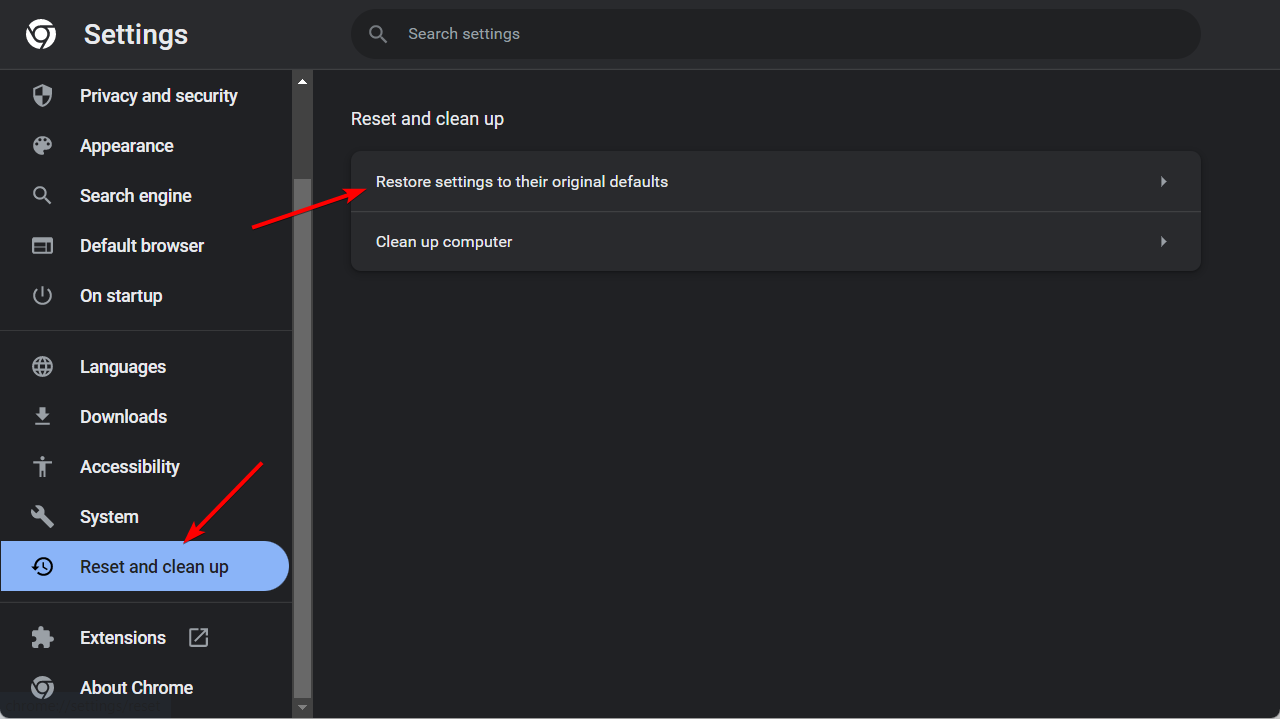
Task: Click the Reset and clean up heading
Action: pyautogui.click(x=427, y=119)
